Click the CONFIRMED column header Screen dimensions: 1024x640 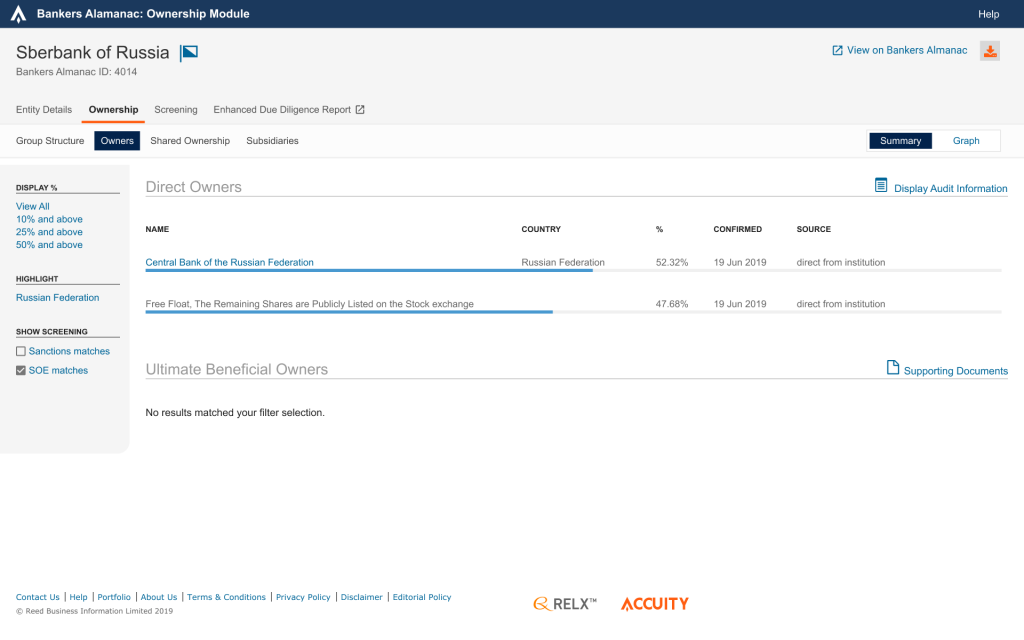tap(737, 229)
